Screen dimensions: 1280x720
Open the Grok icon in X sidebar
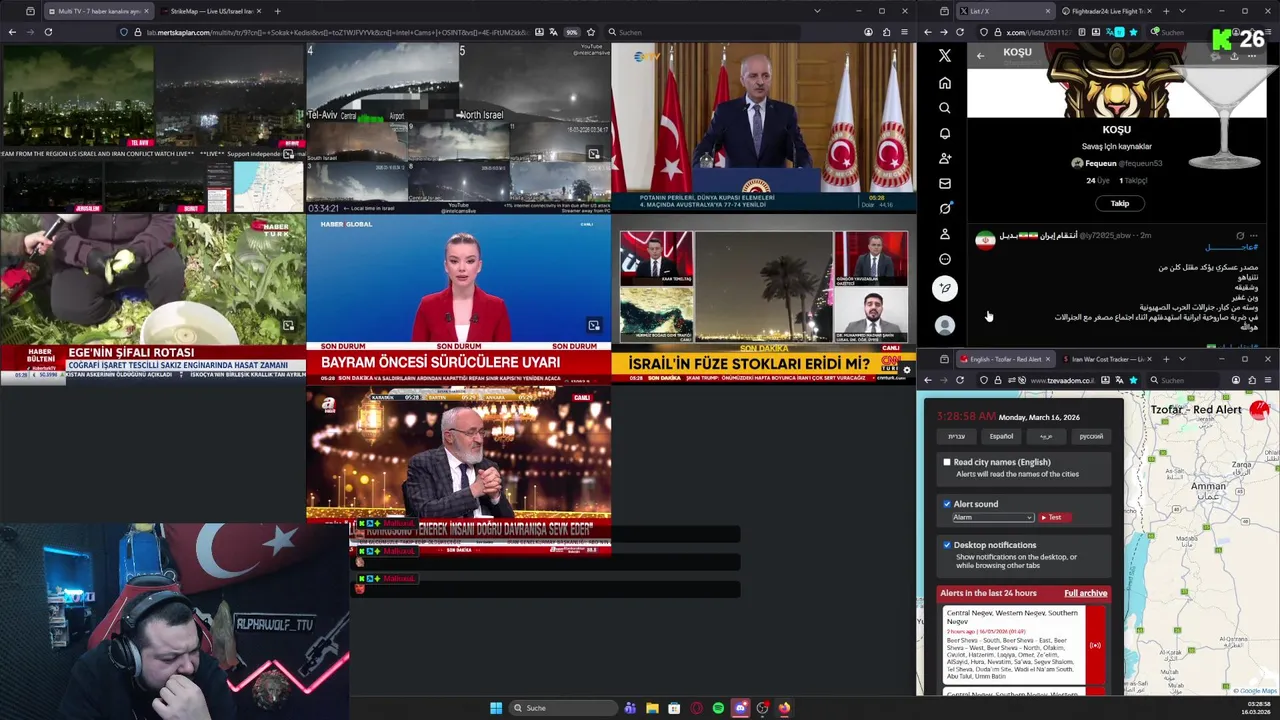pyautogui.click(x=945, y=208)
